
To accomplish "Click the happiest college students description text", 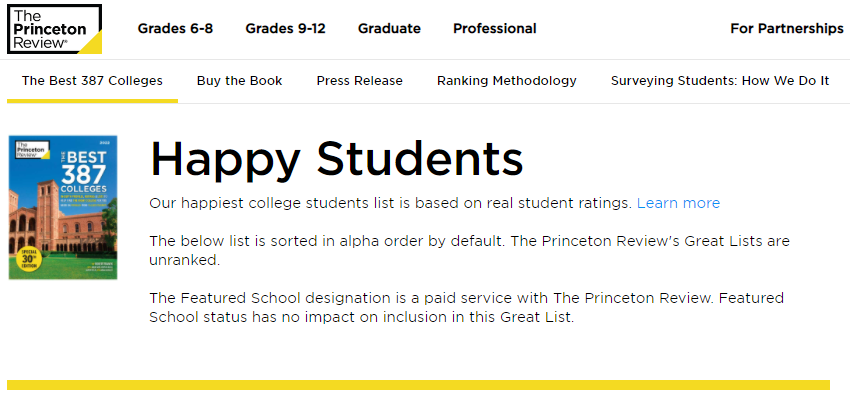I will [391, 203].
